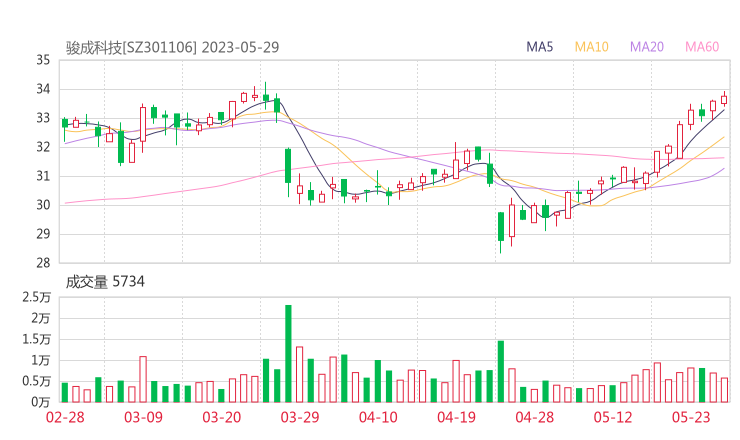The image size is (740, 440).
Task: Click the 05-12 date axis label
Action: click(613, 417)
